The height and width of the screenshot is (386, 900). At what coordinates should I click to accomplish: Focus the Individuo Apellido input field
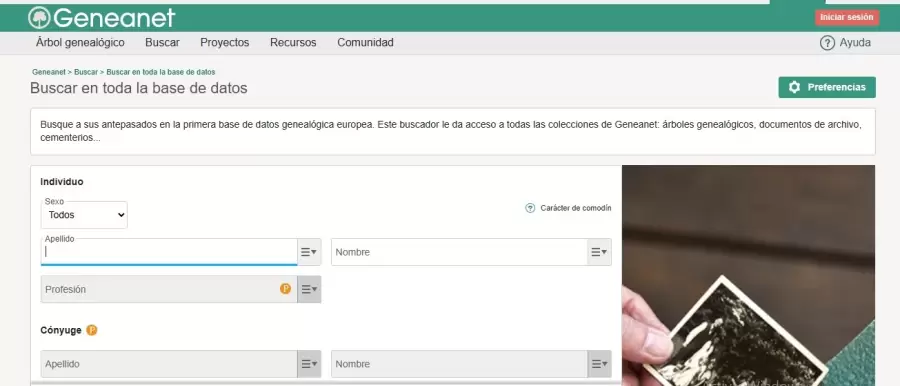169,252
